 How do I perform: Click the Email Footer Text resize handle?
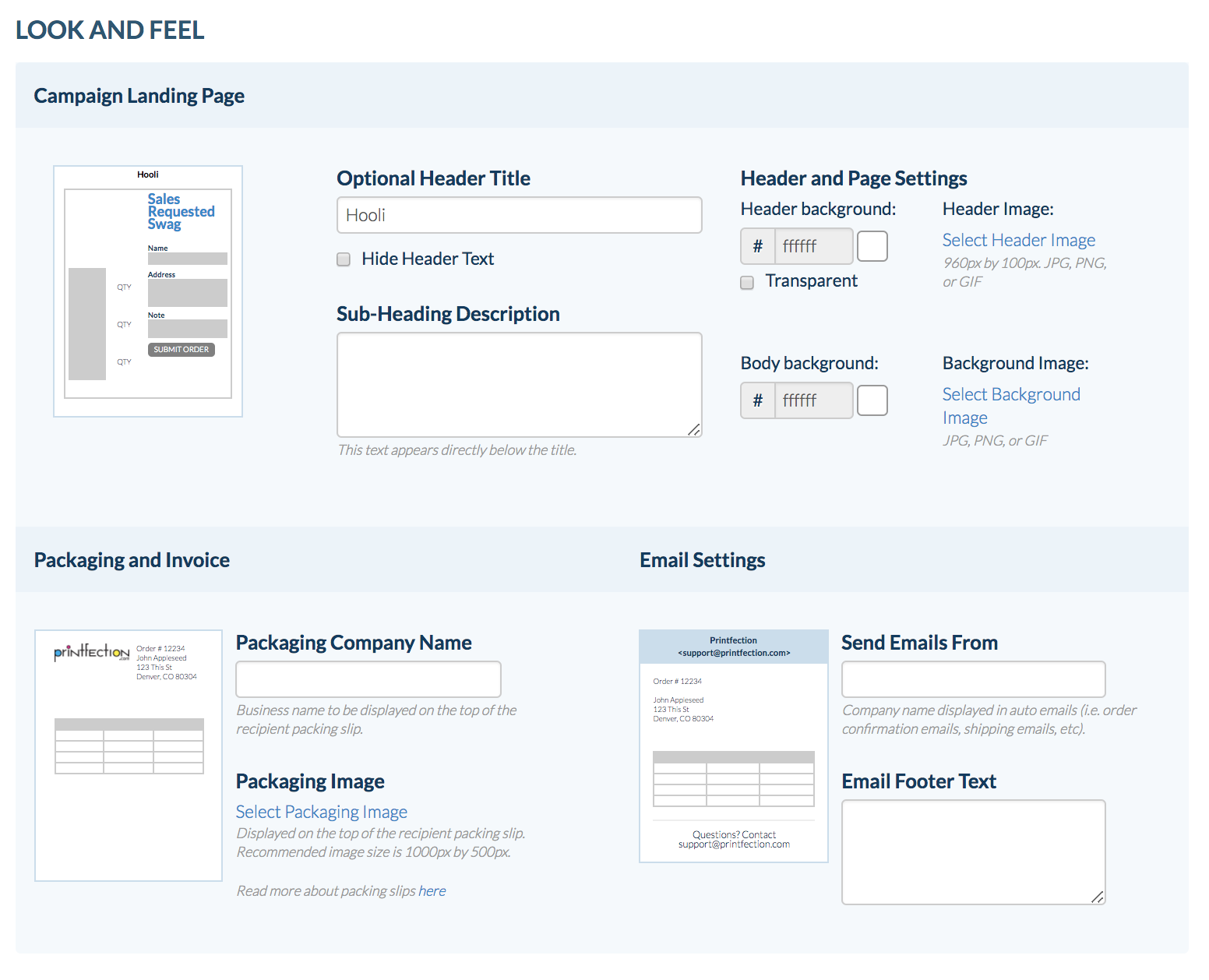point(1098,897)
